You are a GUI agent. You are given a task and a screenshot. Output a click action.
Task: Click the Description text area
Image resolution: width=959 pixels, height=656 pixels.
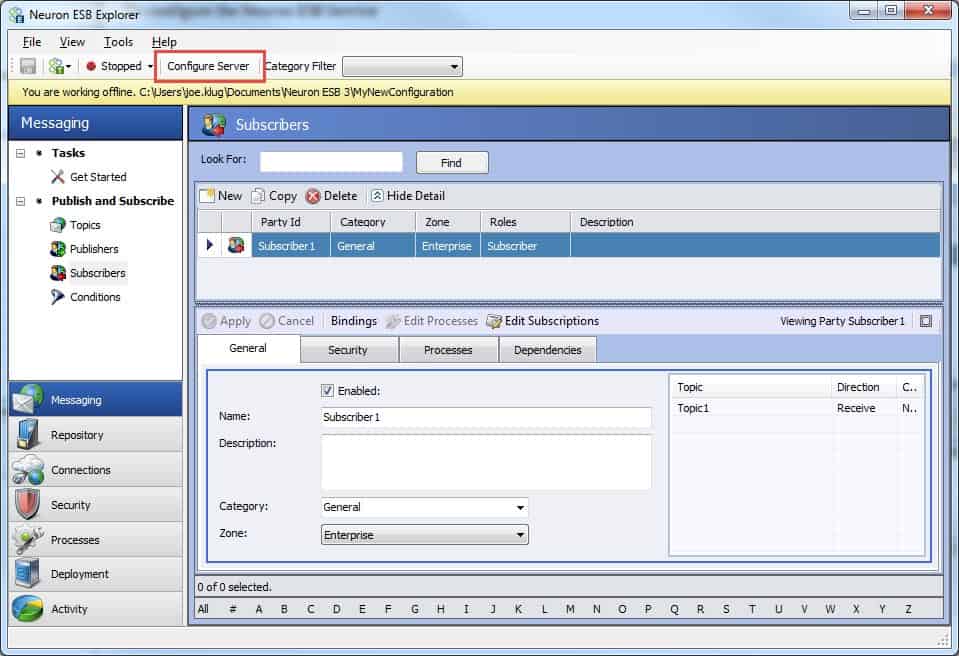pos(486,462)
